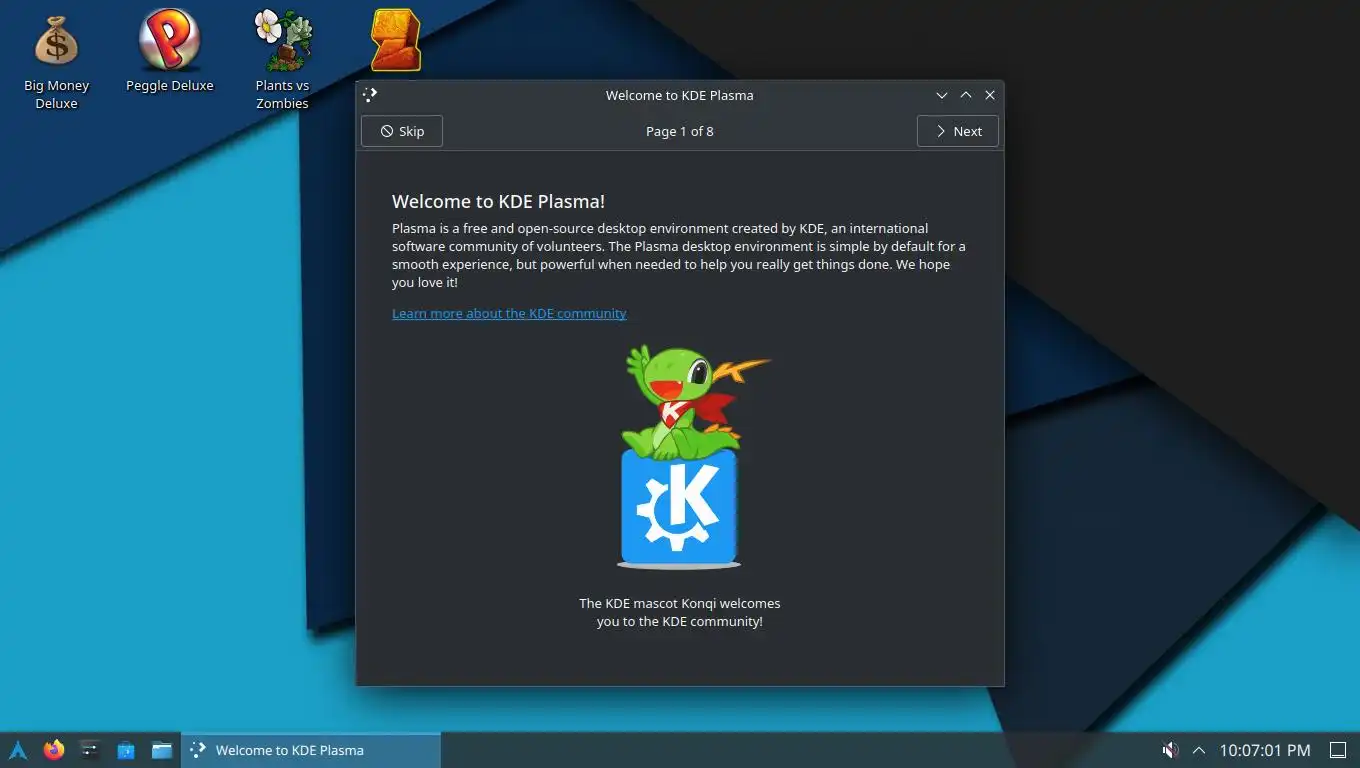Open Learn more about the KDE community link

[x=509, y=313]
